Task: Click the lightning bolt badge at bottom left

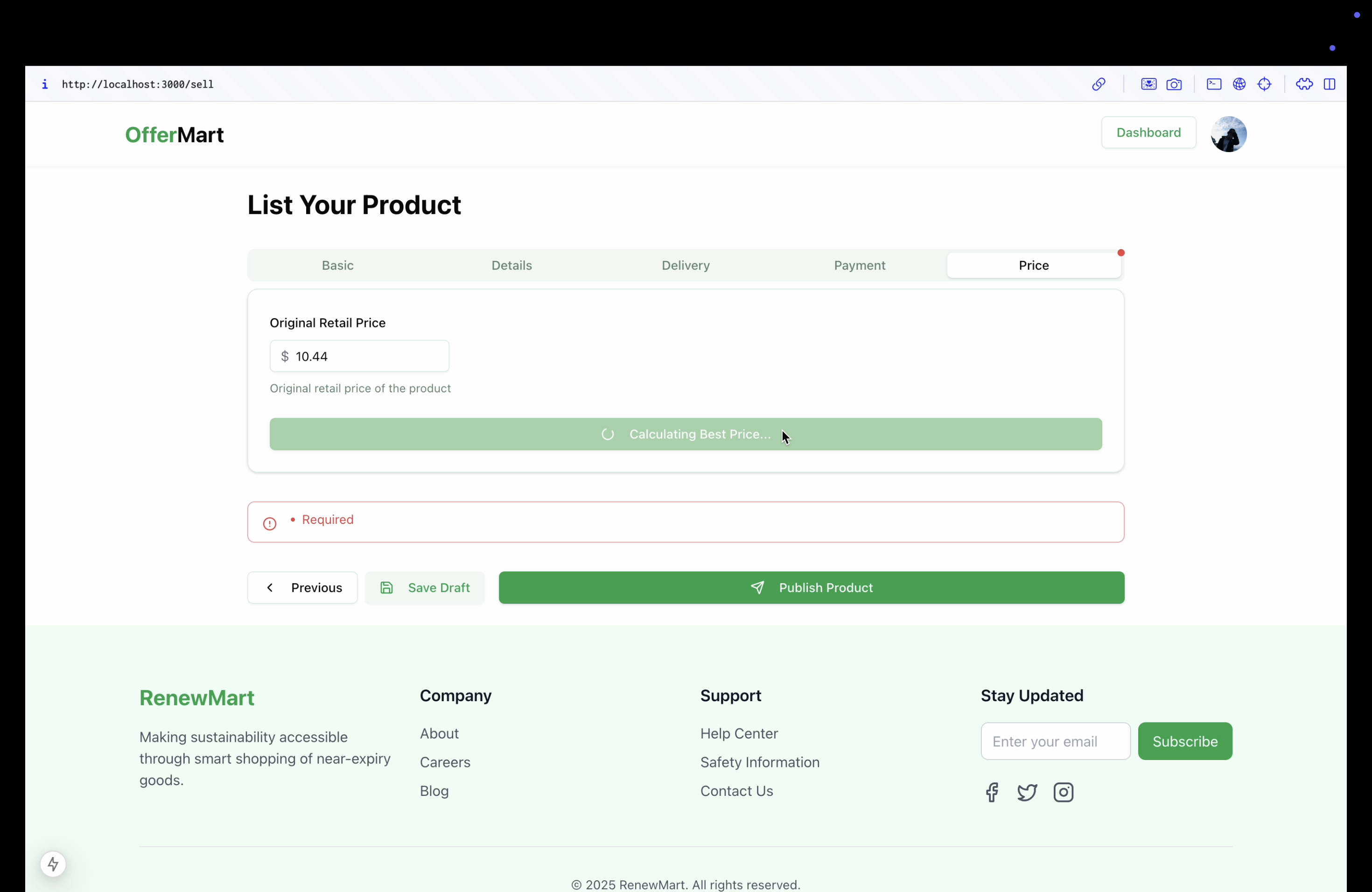Action: 53,864
